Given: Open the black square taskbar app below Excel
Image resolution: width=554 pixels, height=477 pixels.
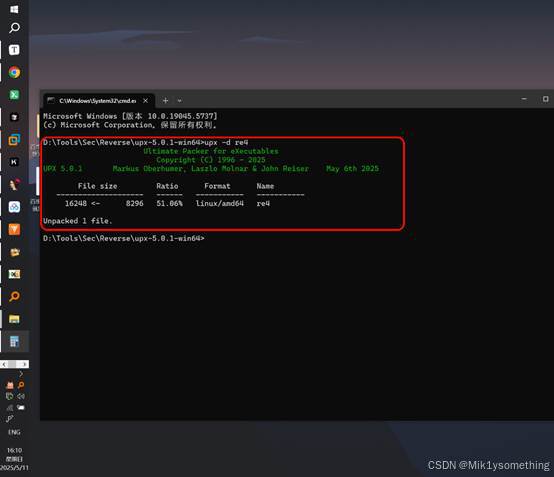Looking at the screenshot, I should click(14, 117).
